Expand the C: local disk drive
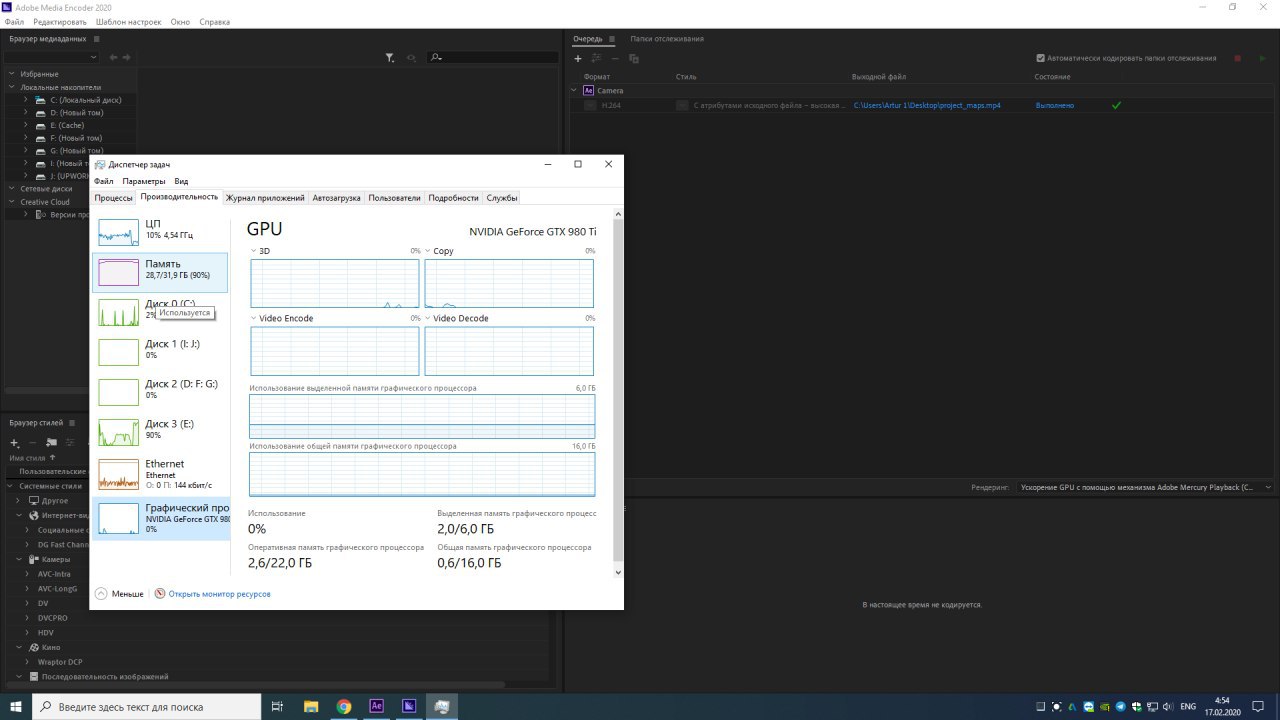Screen dimensions: 1280x720 (x=26, y=100)
